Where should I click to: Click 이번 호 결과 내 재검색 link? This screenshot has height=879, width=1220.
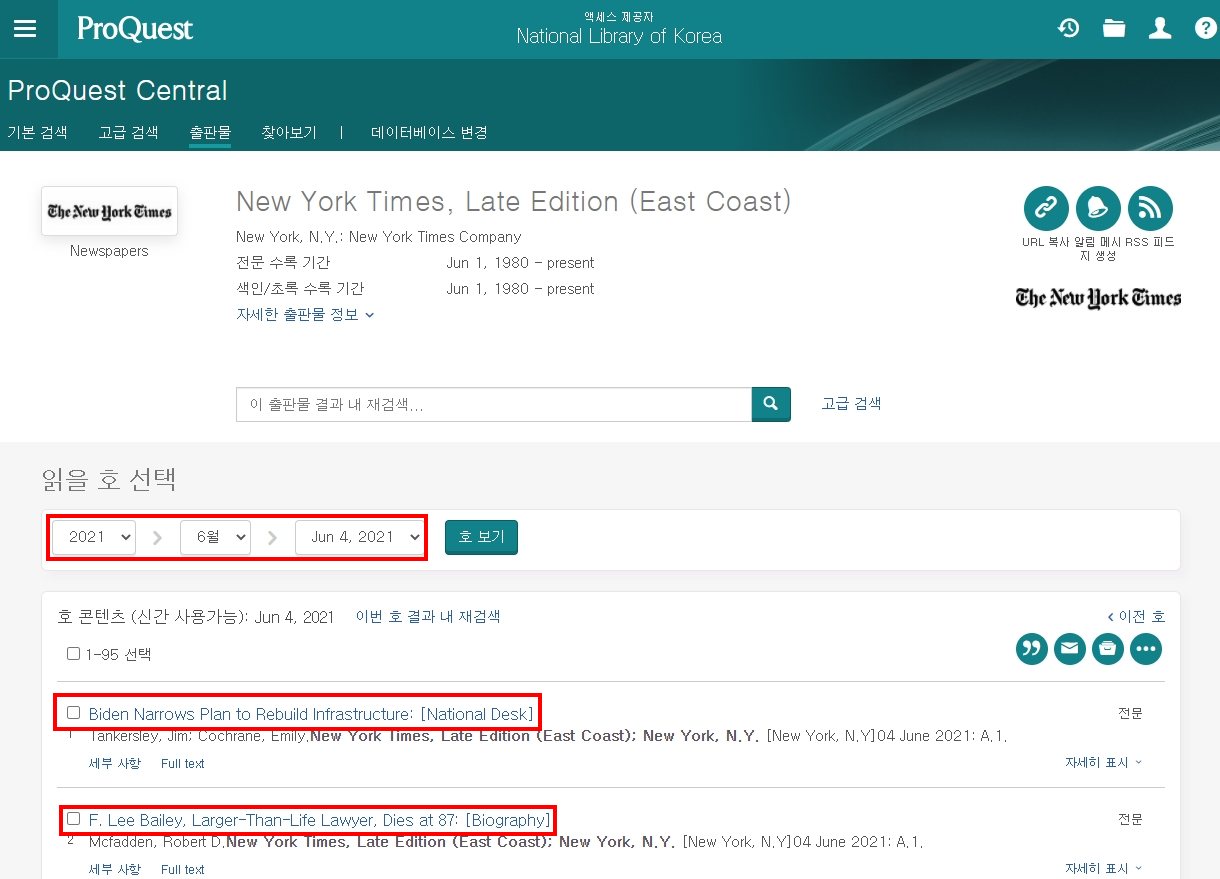[428, 617]
